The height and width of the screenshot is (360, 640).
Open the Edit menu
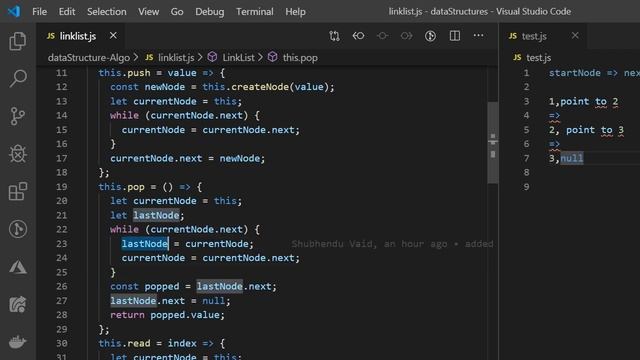click(67, 11)
